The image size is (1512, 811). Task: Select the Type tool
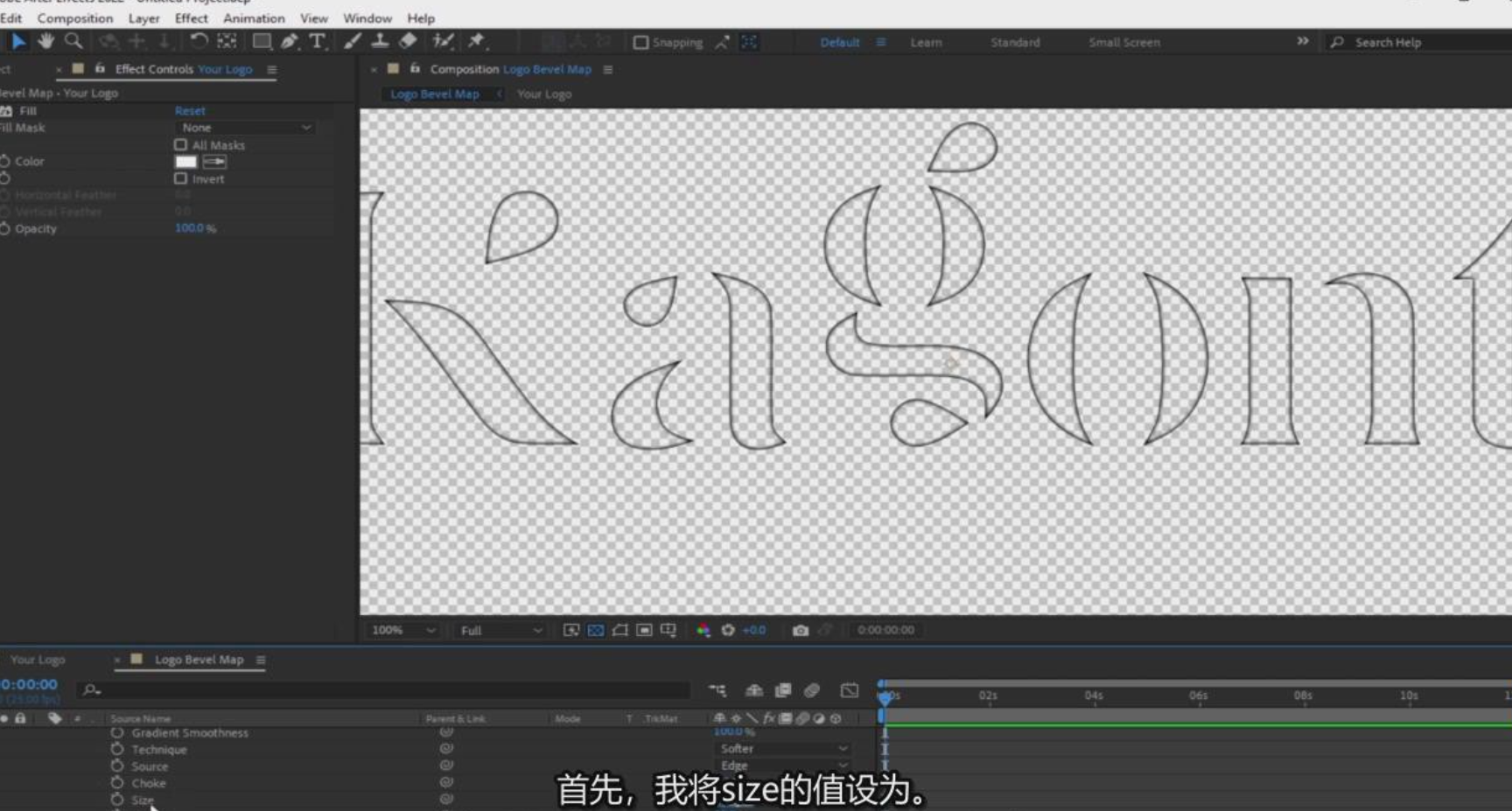318,41
